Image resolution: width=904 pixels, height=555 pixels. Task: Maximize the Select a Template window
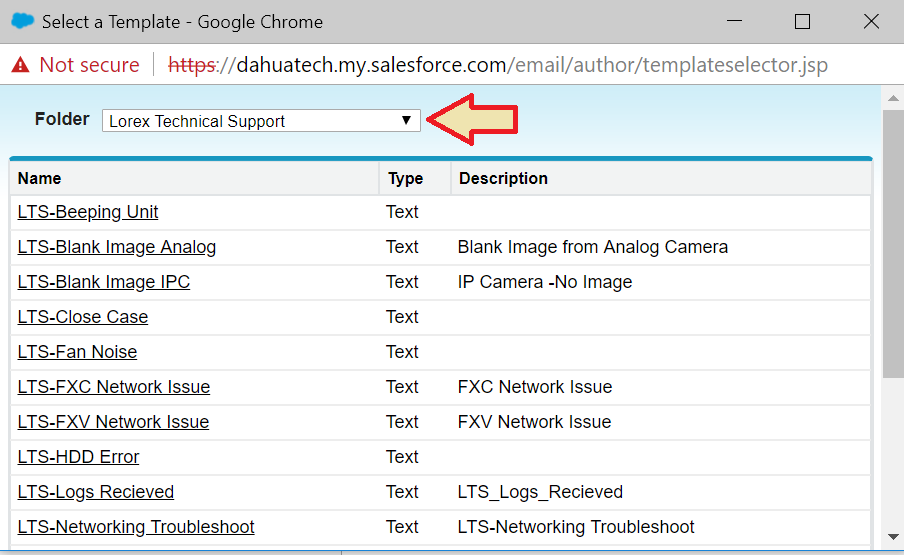pyautogui.click(x=802, y=21)
